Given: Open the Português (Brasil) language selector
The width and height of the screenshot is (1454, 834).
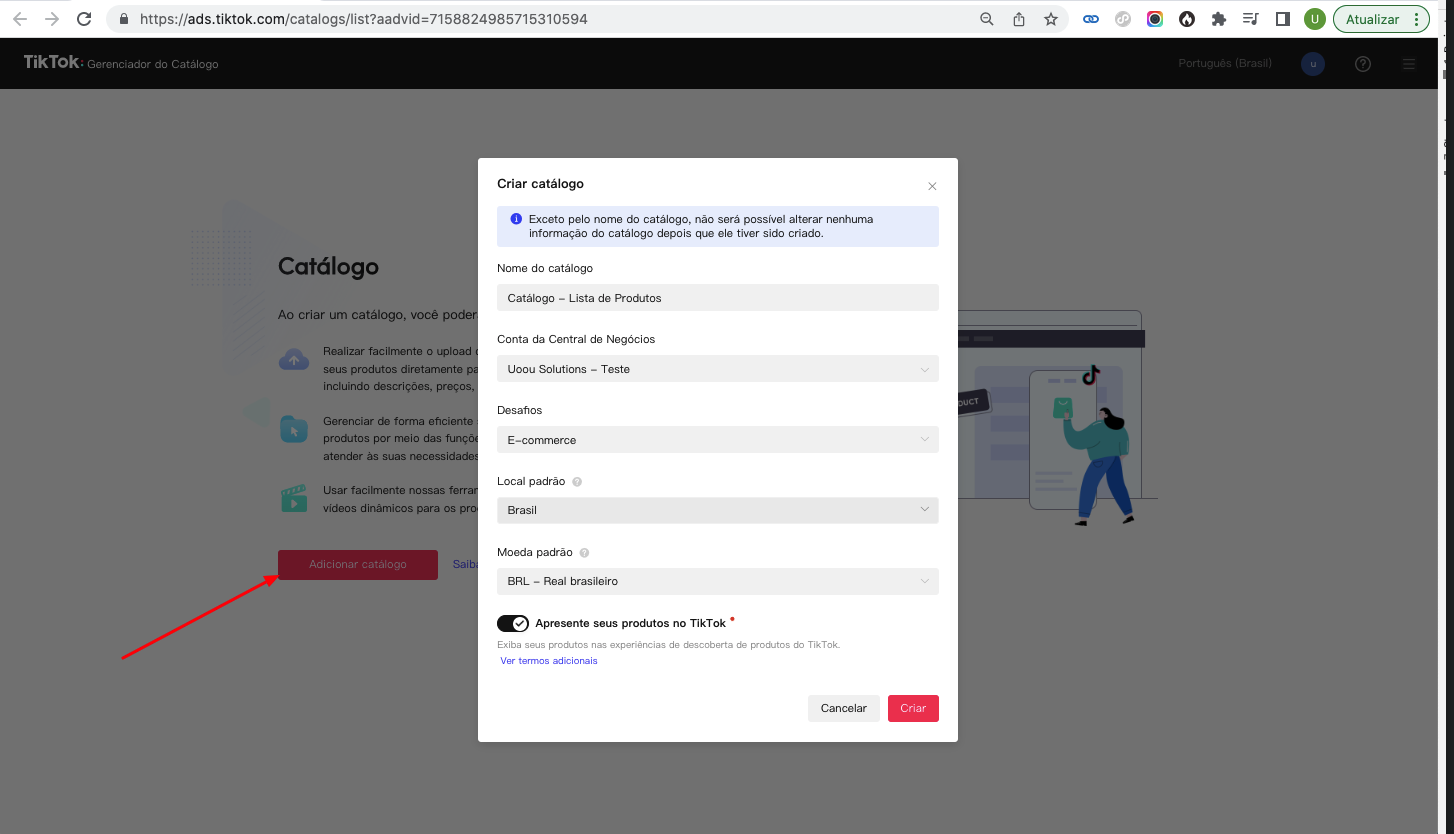Looking at the screenshot, I should (1225, 64).
